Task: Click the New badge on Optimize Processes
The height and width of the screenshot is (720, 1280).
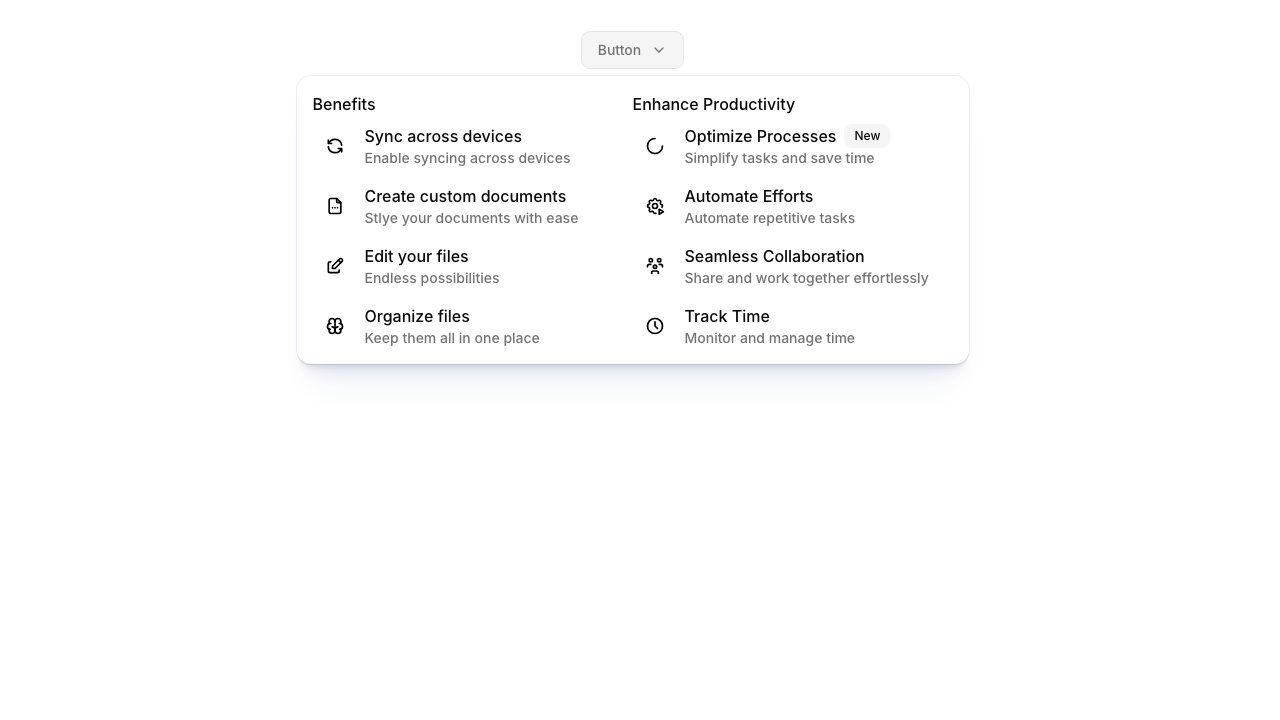Action: 866,136
